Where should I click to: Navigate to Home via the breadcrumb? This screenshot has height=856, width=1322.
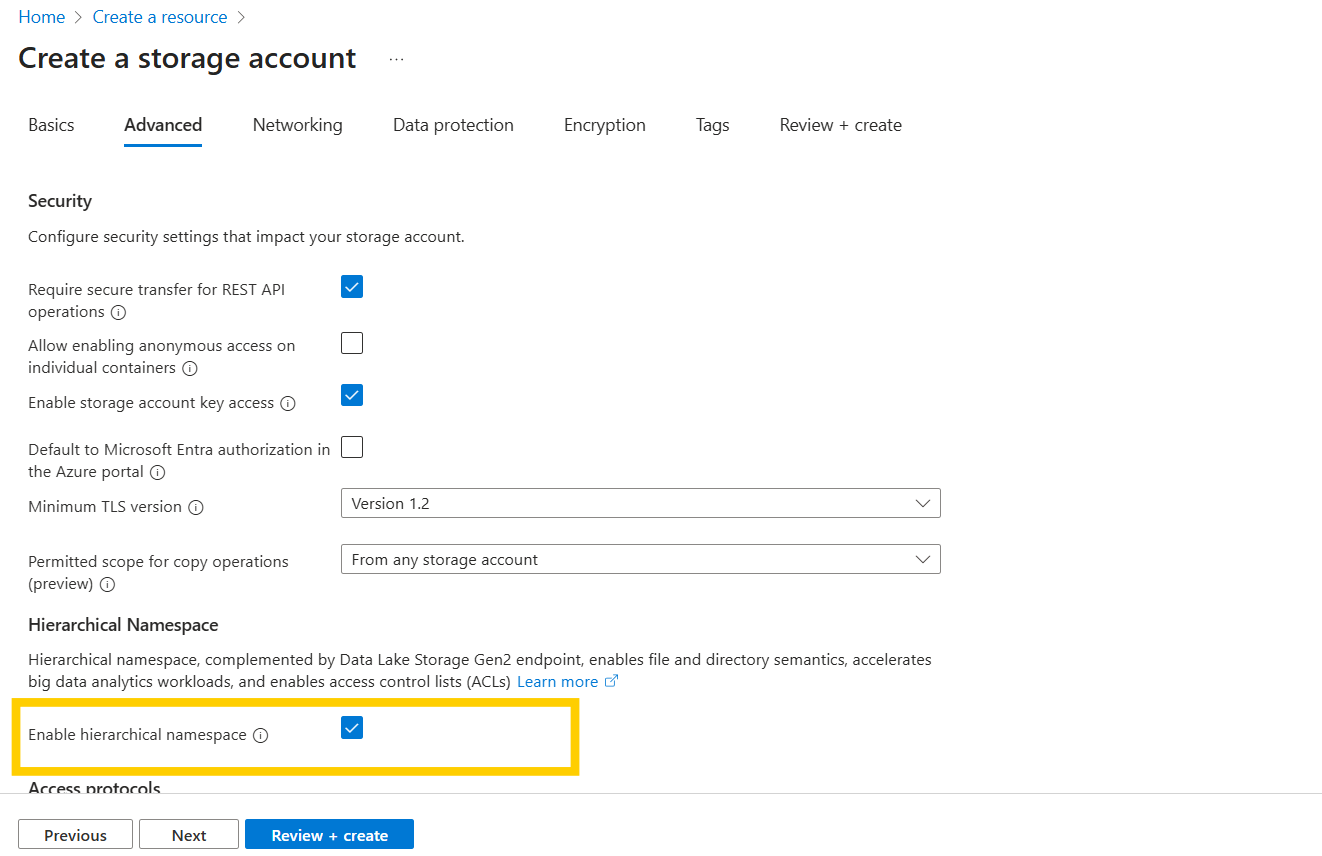click(41, 16)
